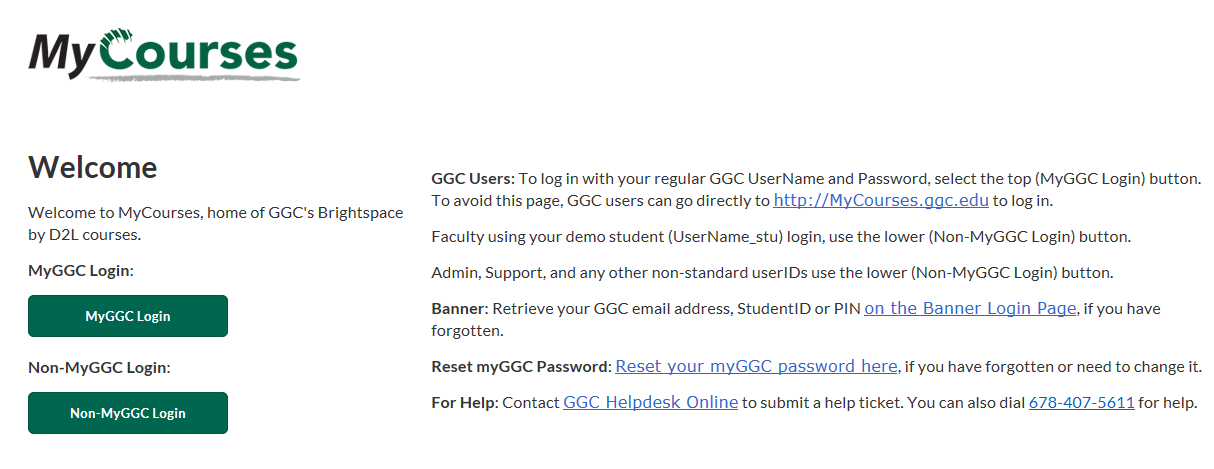Viewport: 1214px width, 469px height.
Task: Click the 'Welcome to MyCourses' intro paragraph
Action: (x=216, y=224)
